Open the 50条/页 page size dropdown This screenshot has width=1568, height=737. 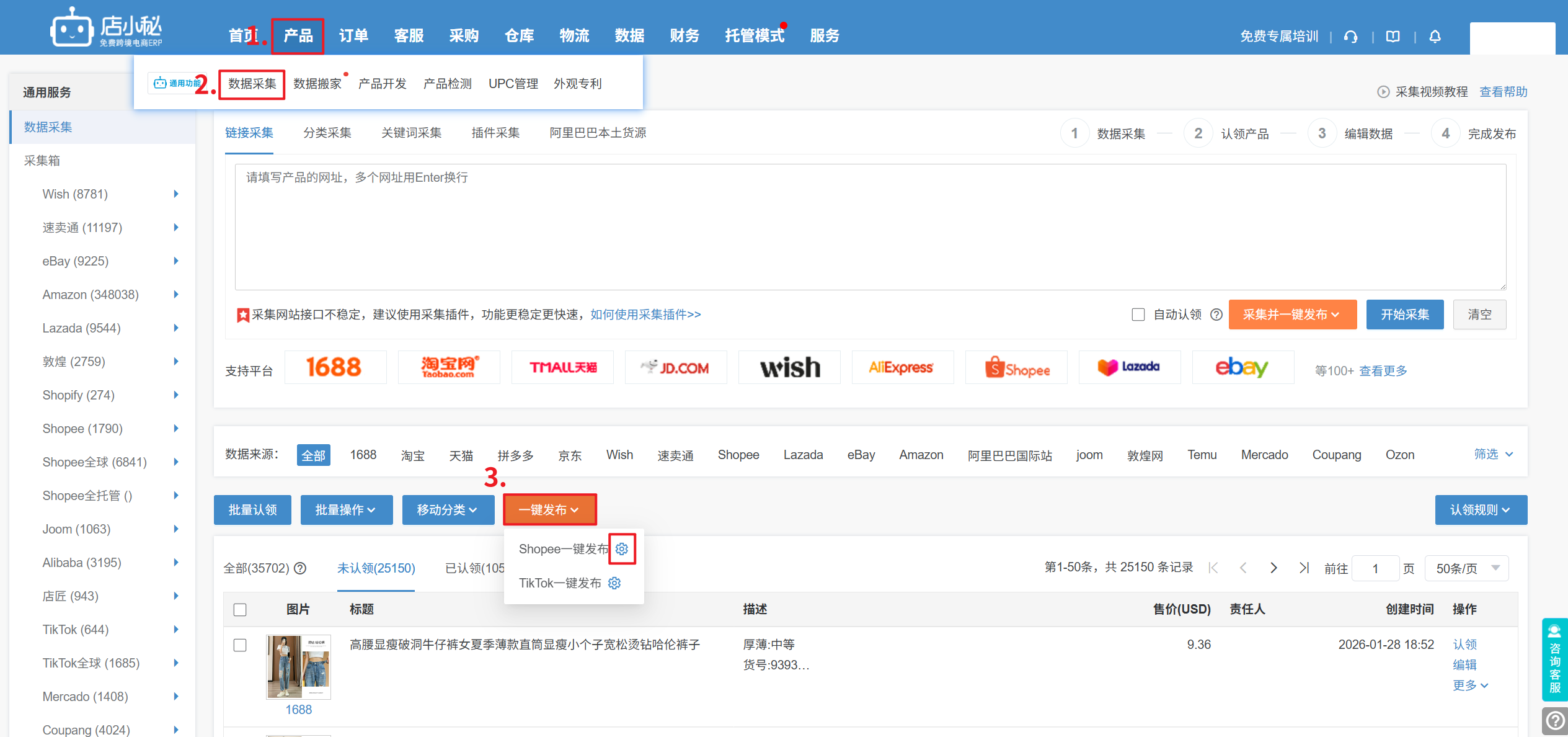(1466, 568)
